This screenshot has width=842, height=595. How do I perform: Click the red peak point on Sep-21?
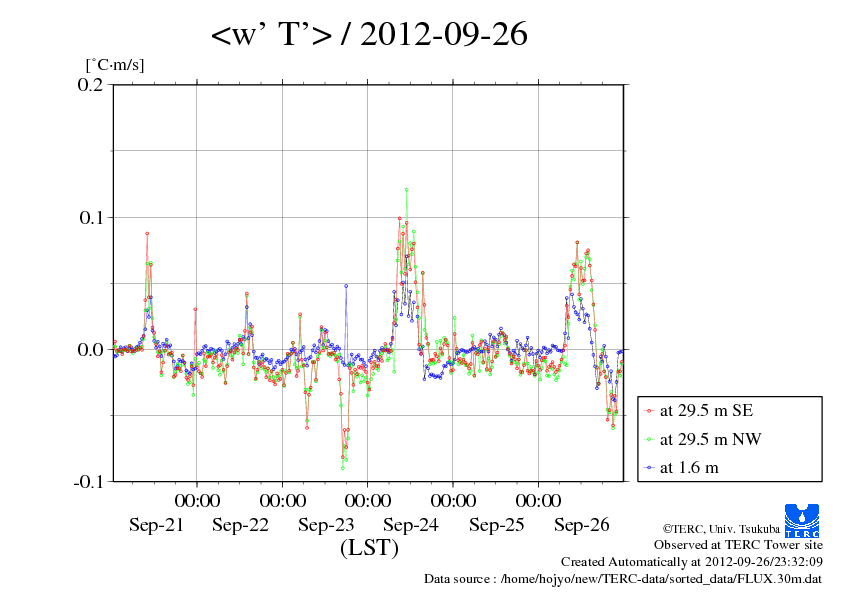coord(147,234)
